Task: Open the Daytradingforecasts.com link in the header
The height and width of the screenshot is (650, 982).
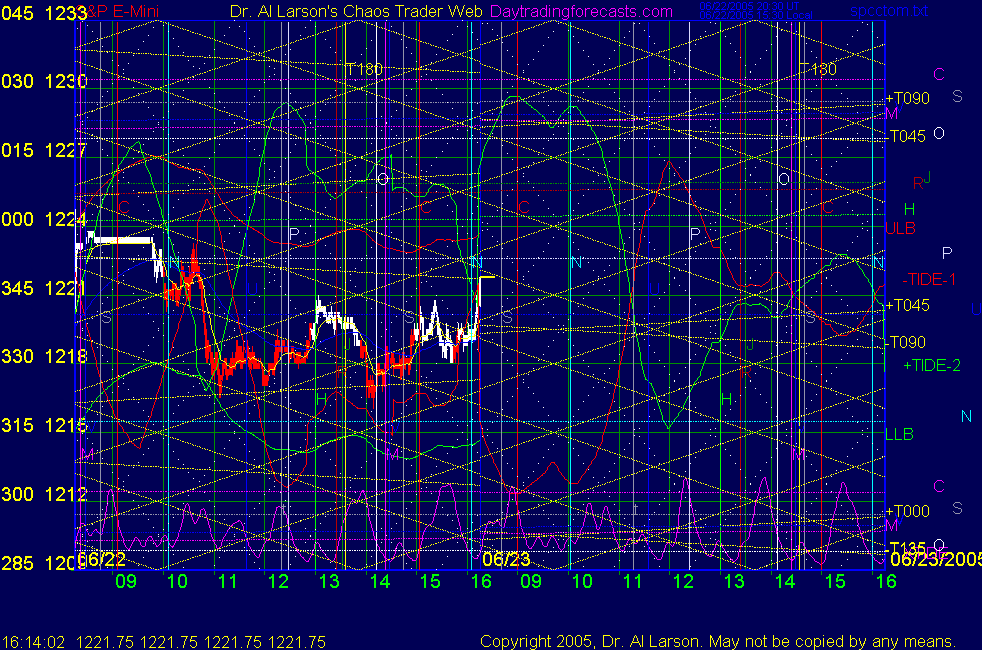Action: pyautogui.click(x=581, y=11)
